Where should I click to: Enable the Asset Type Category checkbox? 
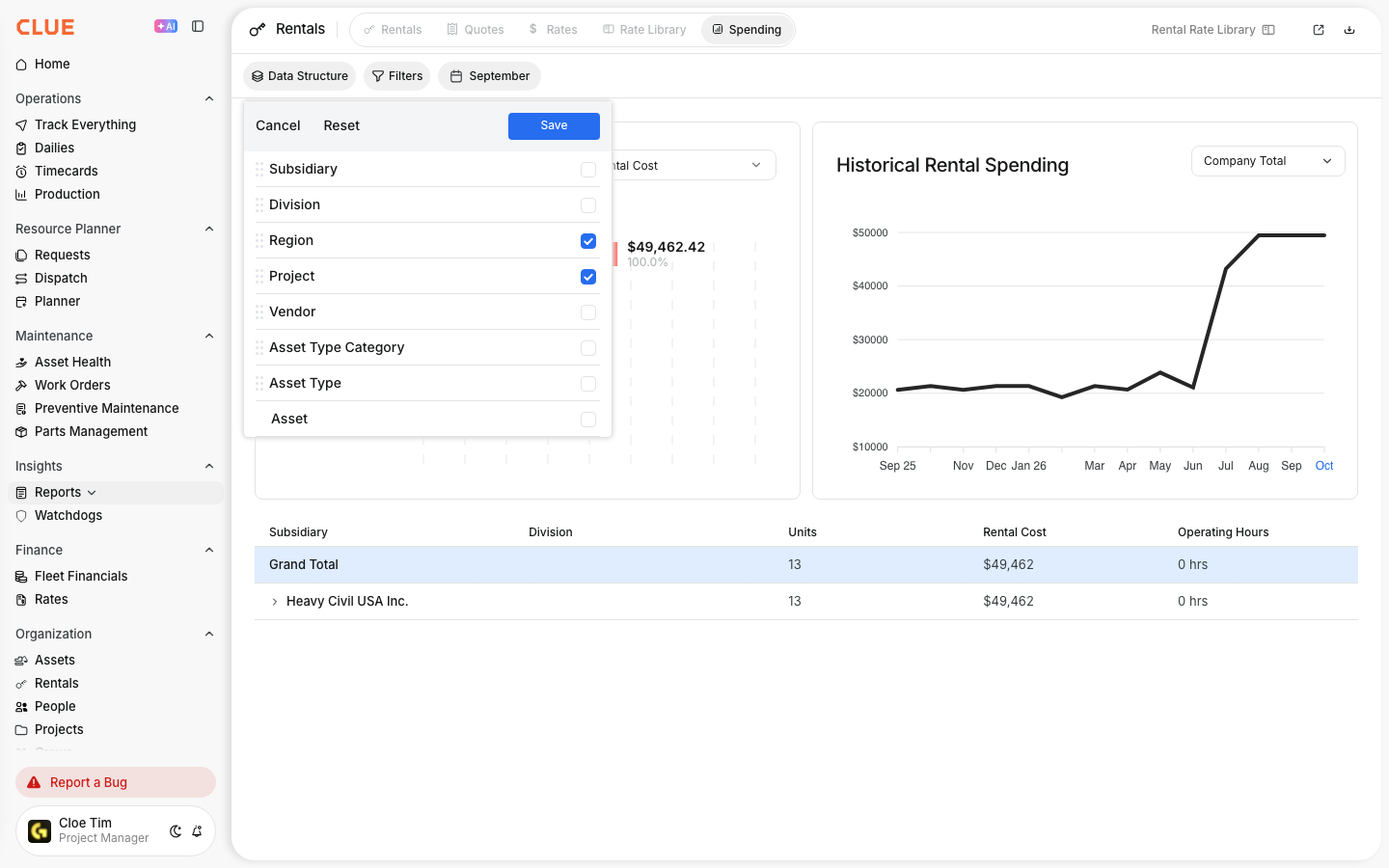588,348
